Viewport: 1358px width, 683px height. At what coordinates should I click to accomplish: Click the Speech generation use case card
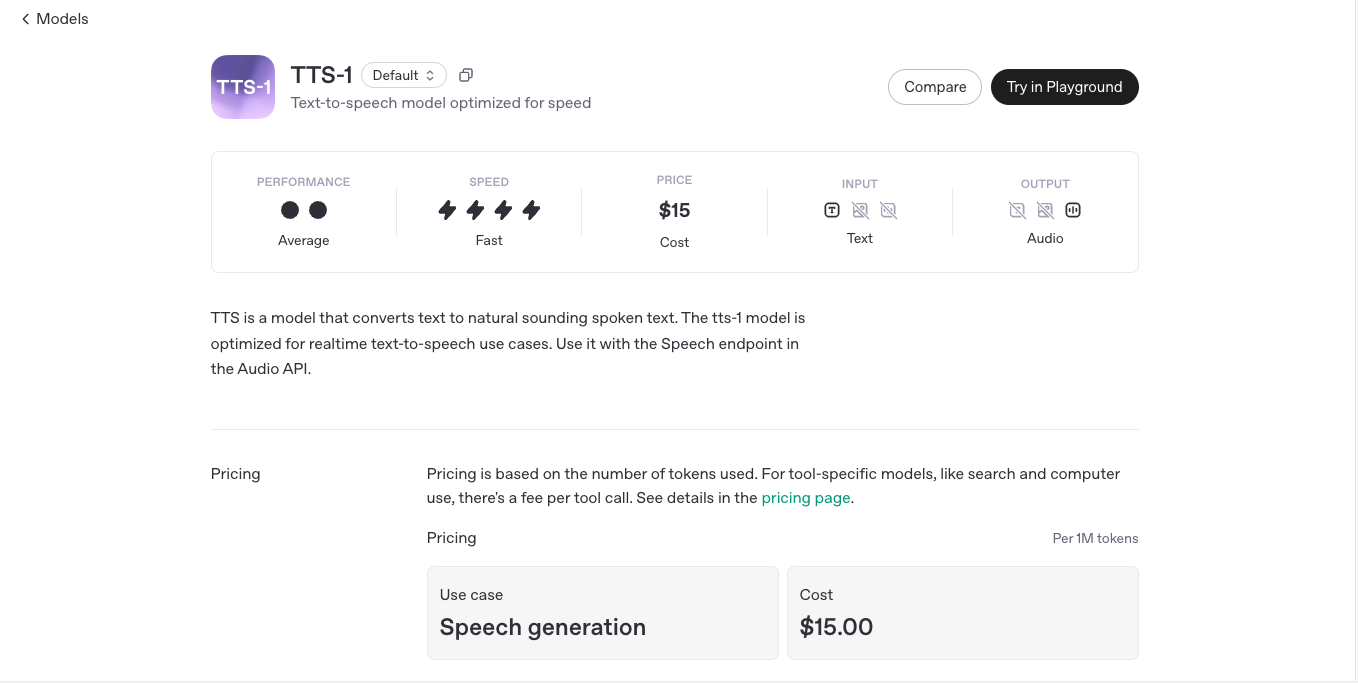[x=602, y=613]
